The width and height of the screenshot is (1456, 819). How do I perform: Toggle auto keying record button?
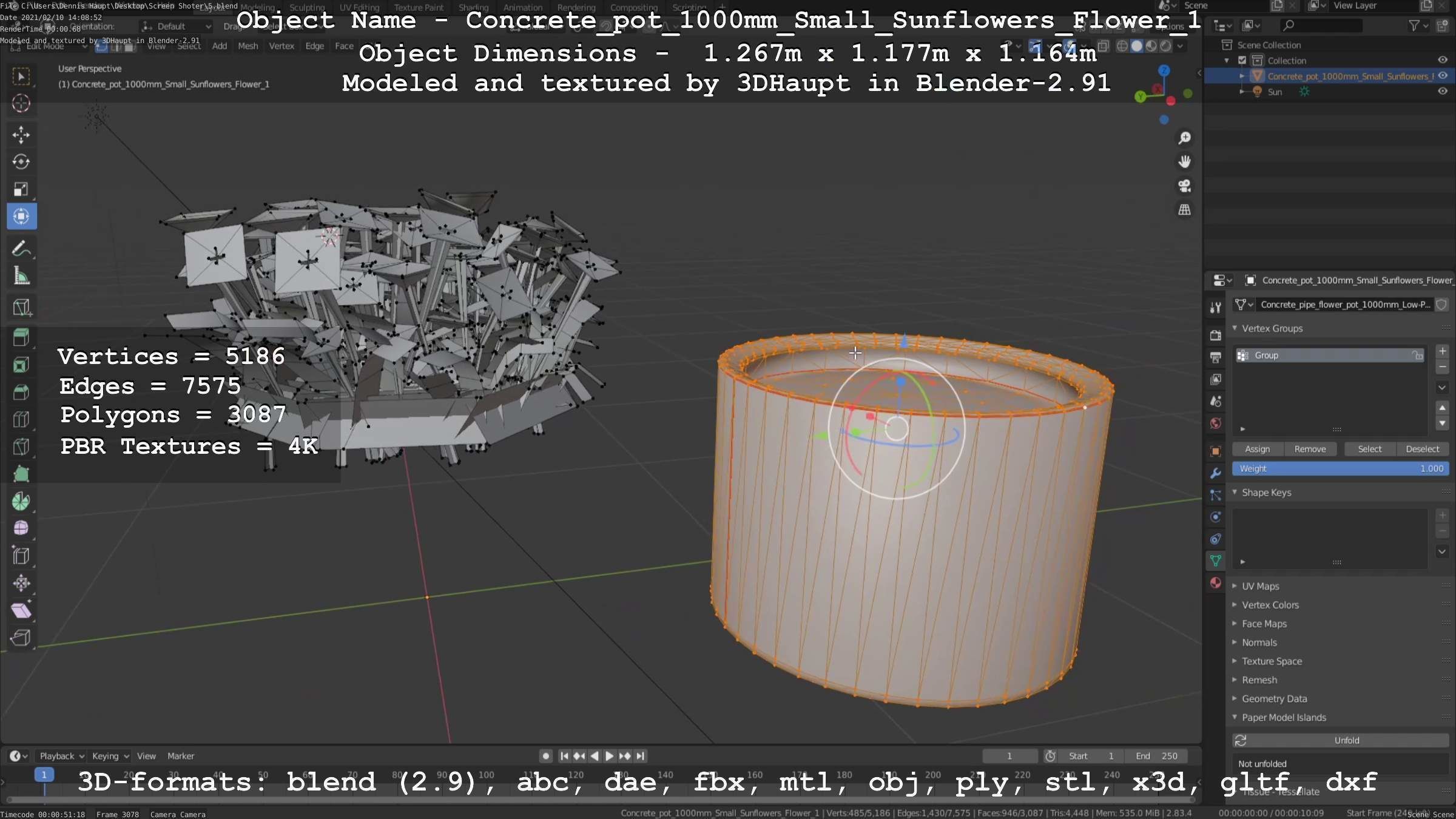click(x=546, y=756)
